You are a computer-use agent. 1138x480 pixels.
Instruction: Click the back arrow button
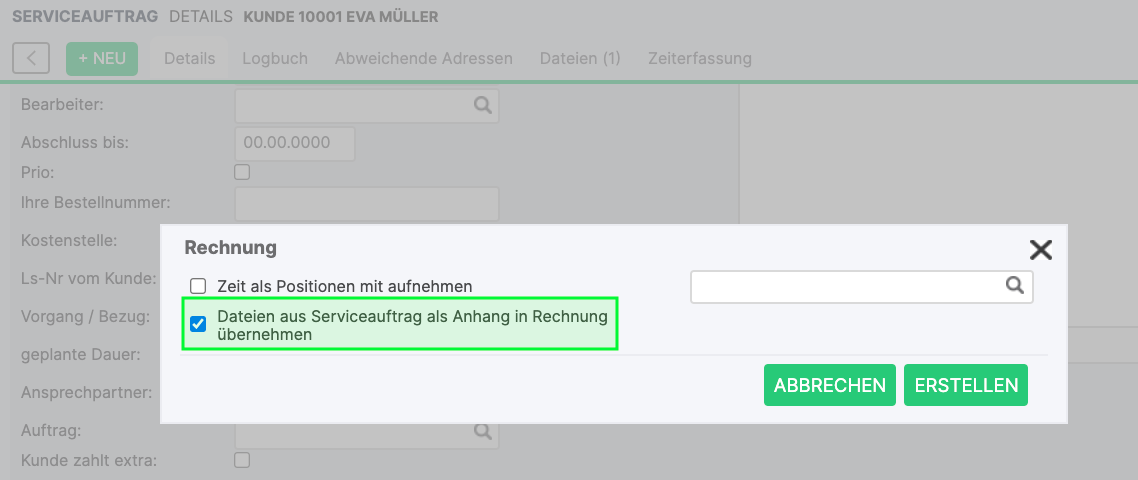(32, 58)
